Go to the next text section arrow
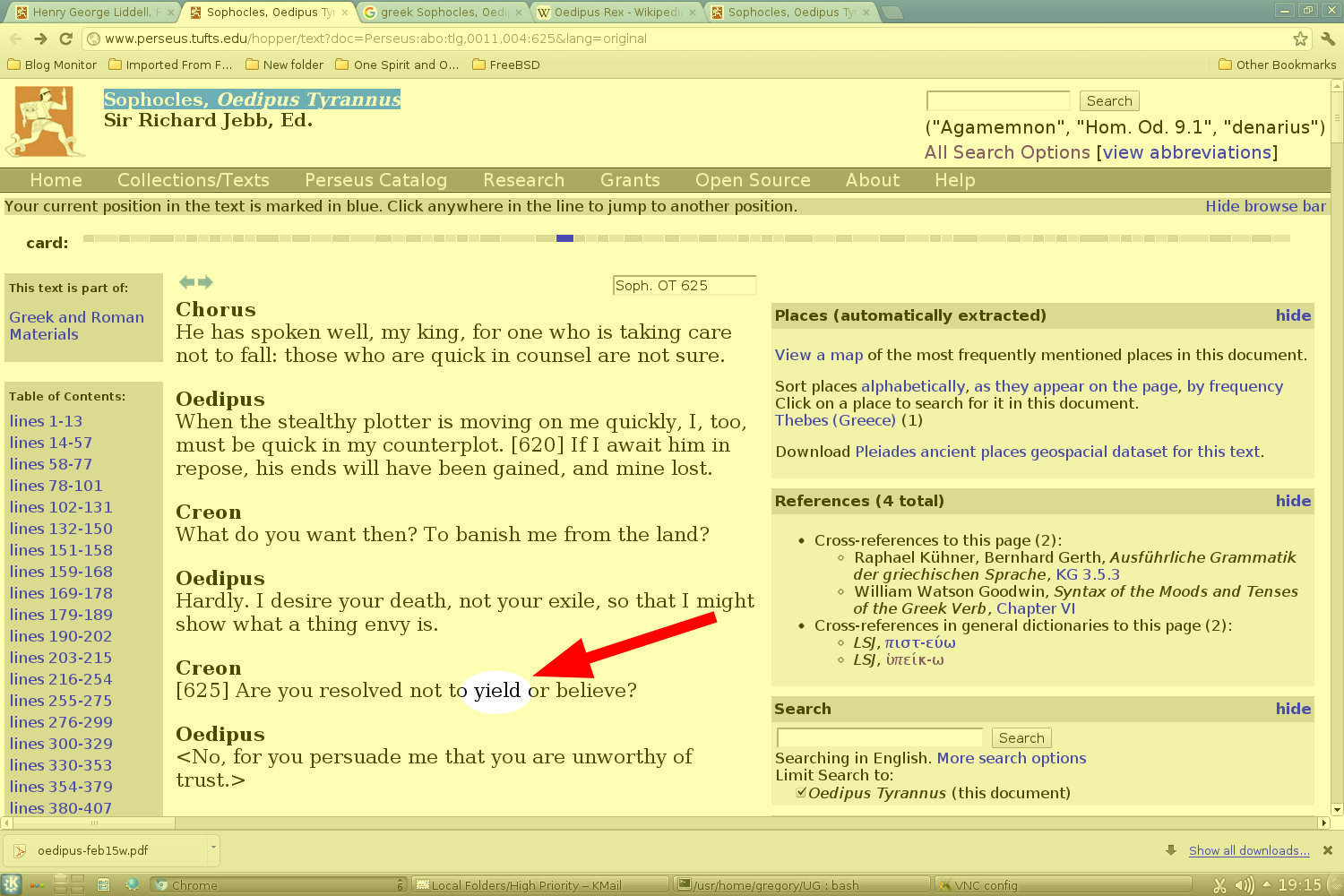1344x896 pixels. (206, 282)
